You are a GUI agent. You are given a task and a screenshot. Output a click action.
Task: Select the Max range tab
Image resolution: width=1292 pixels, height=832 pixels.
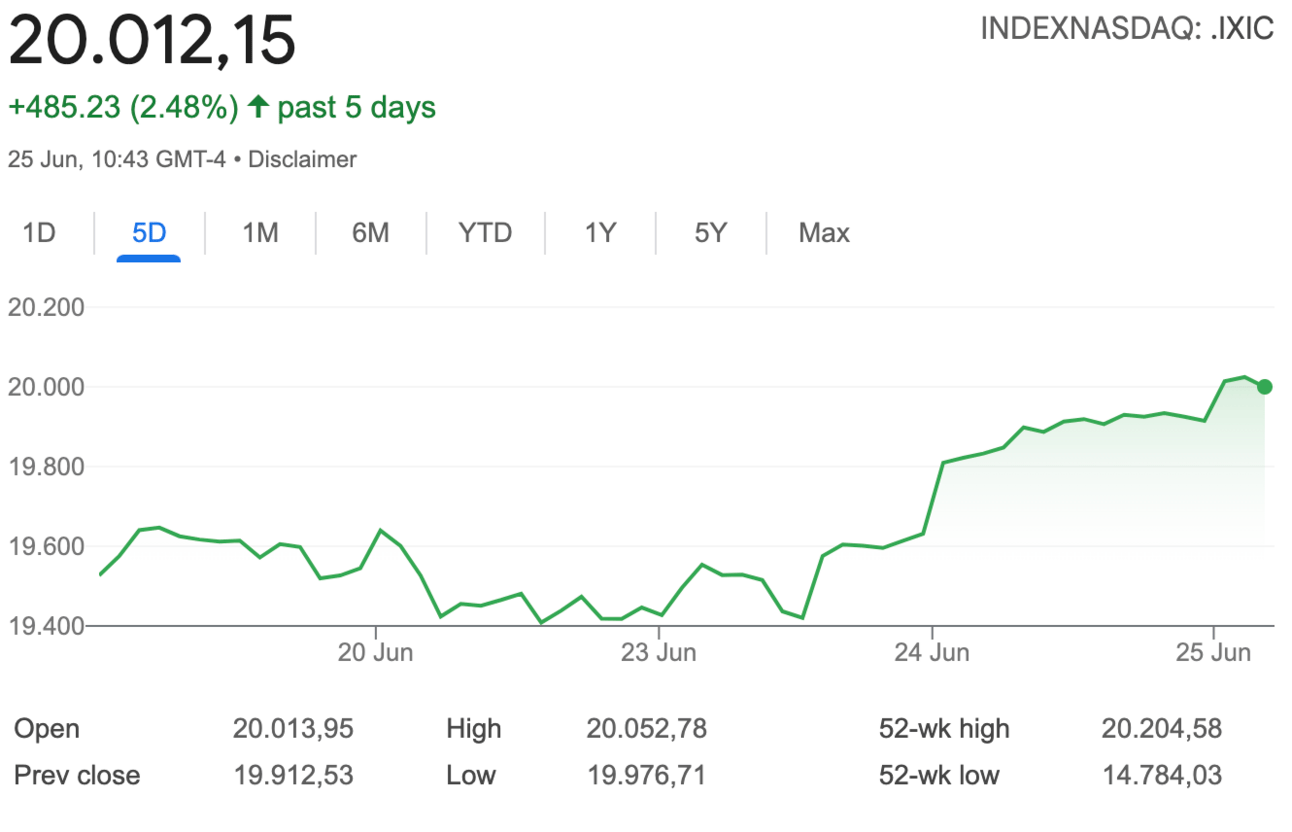pyautogui.click(x=824, y=233)
